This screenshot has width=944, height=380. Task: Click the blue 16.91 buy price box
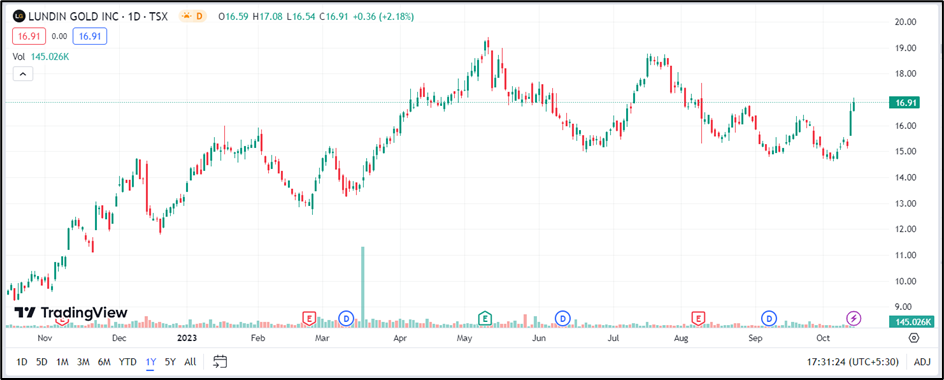click(x=90, y=36)
